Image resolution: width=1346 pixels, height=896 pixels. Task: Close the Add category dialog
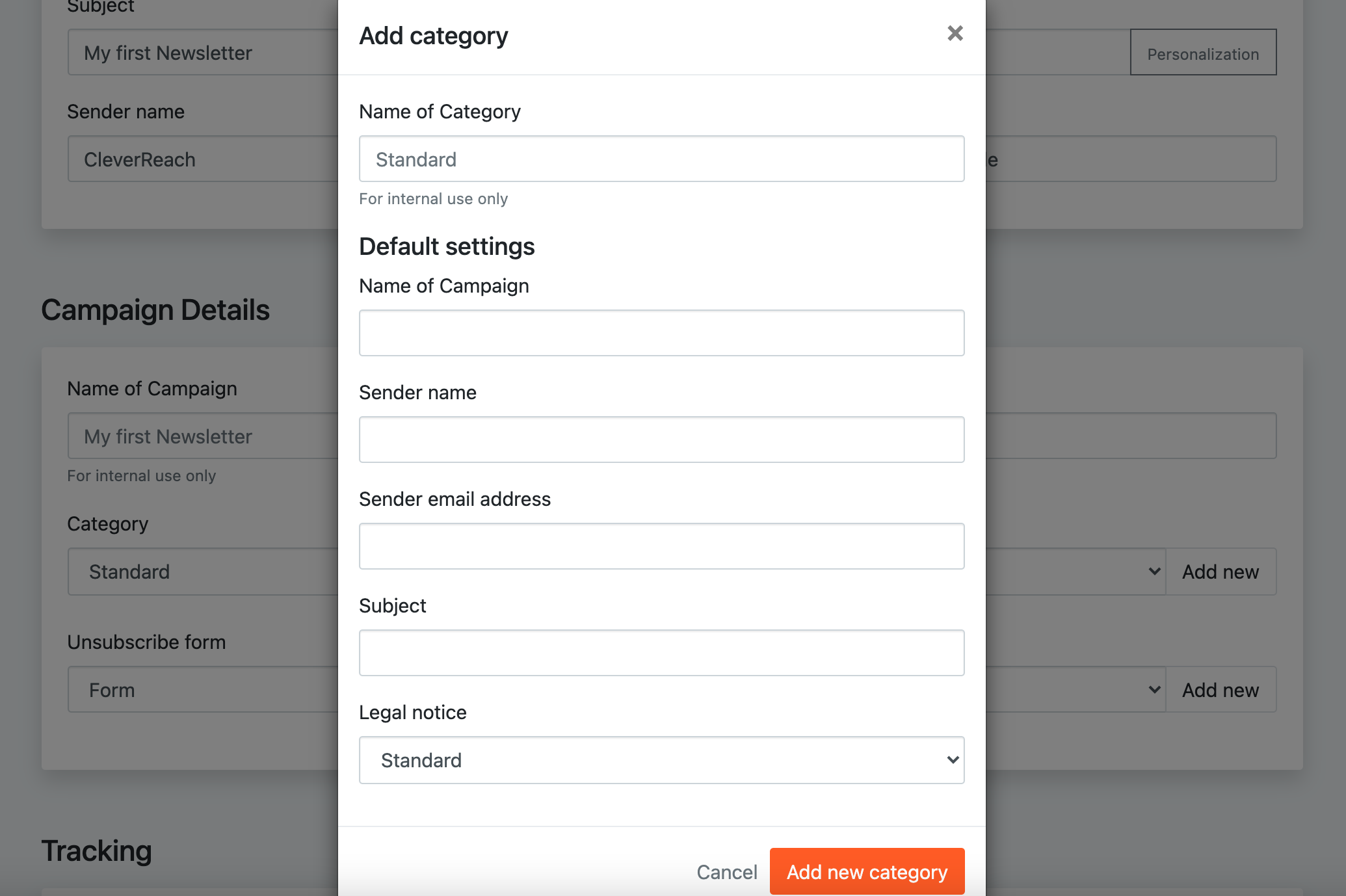(955, 33)
